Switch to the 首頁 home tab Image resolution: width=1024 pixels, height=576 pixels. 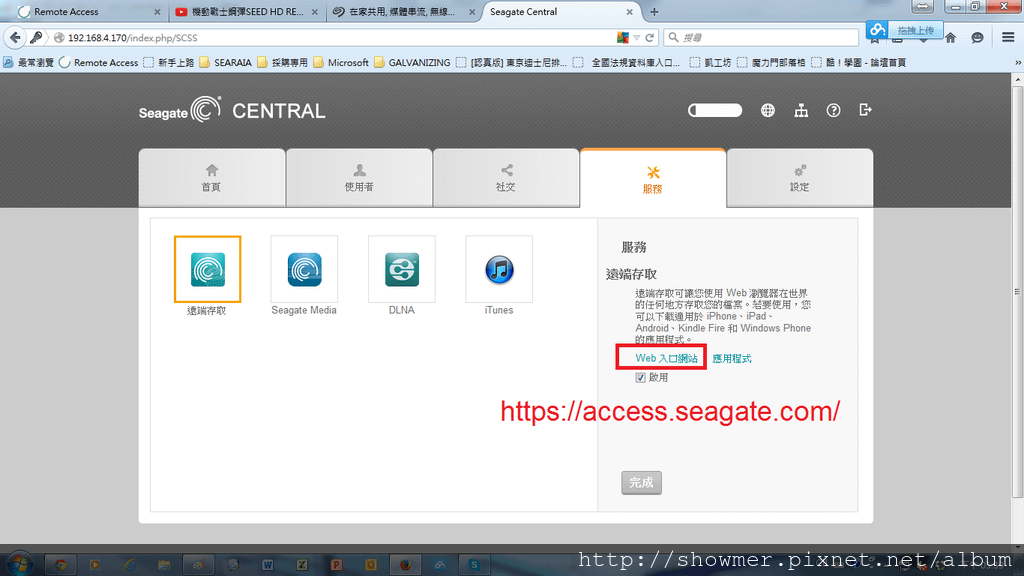tap(212, 178)
